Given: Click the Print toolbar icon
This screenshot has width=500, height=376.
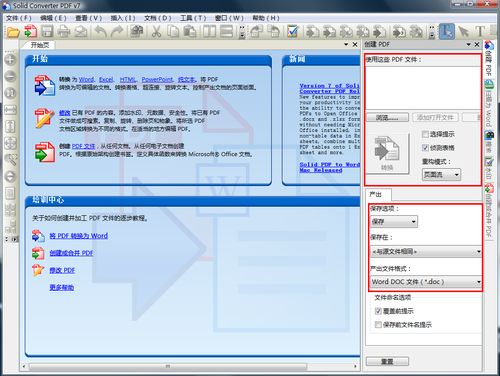Looking at the screenshot, I should pos(64,32).
